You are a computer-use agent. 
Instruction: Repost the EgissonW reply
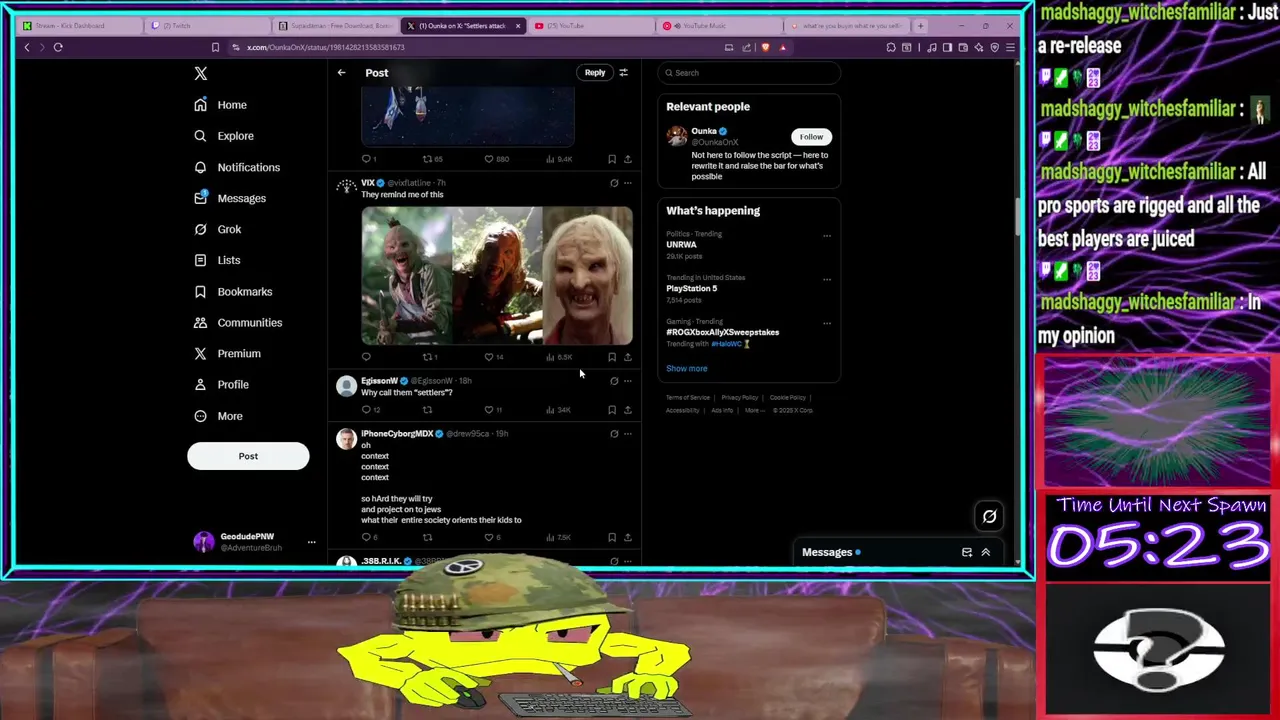pos(427,410)
